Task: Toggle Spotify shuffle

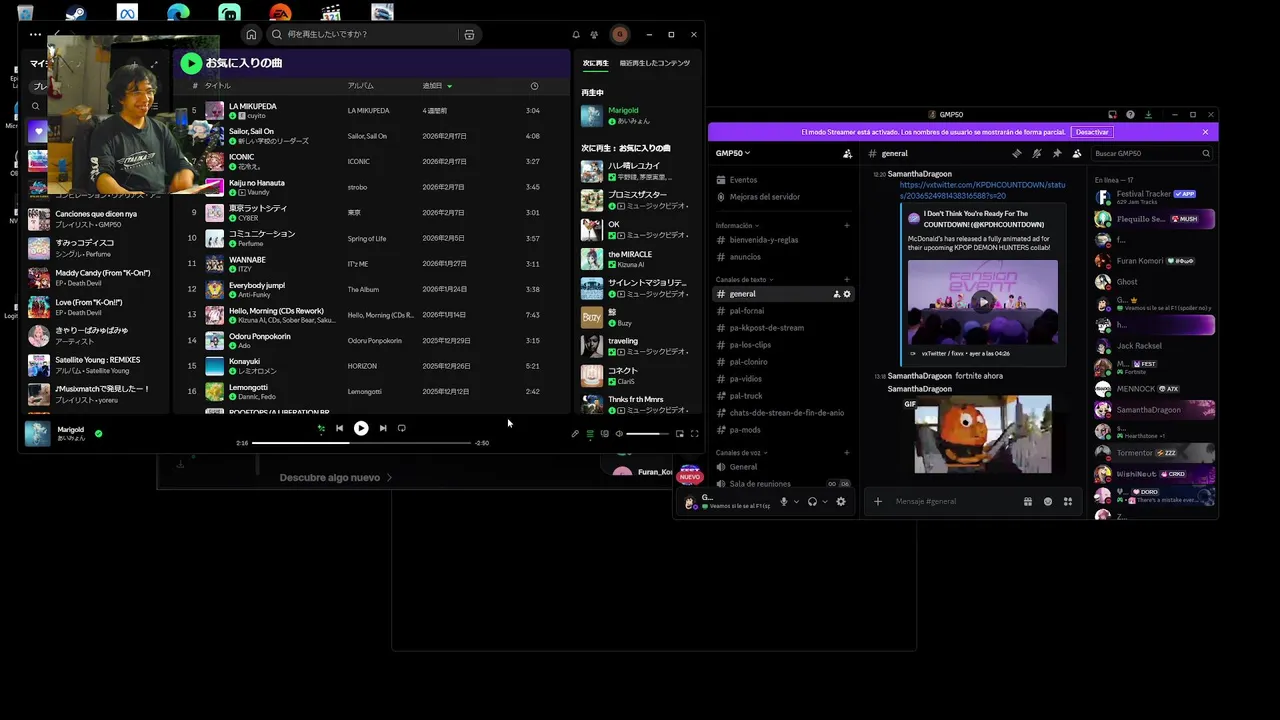Action: pos(321,428)
